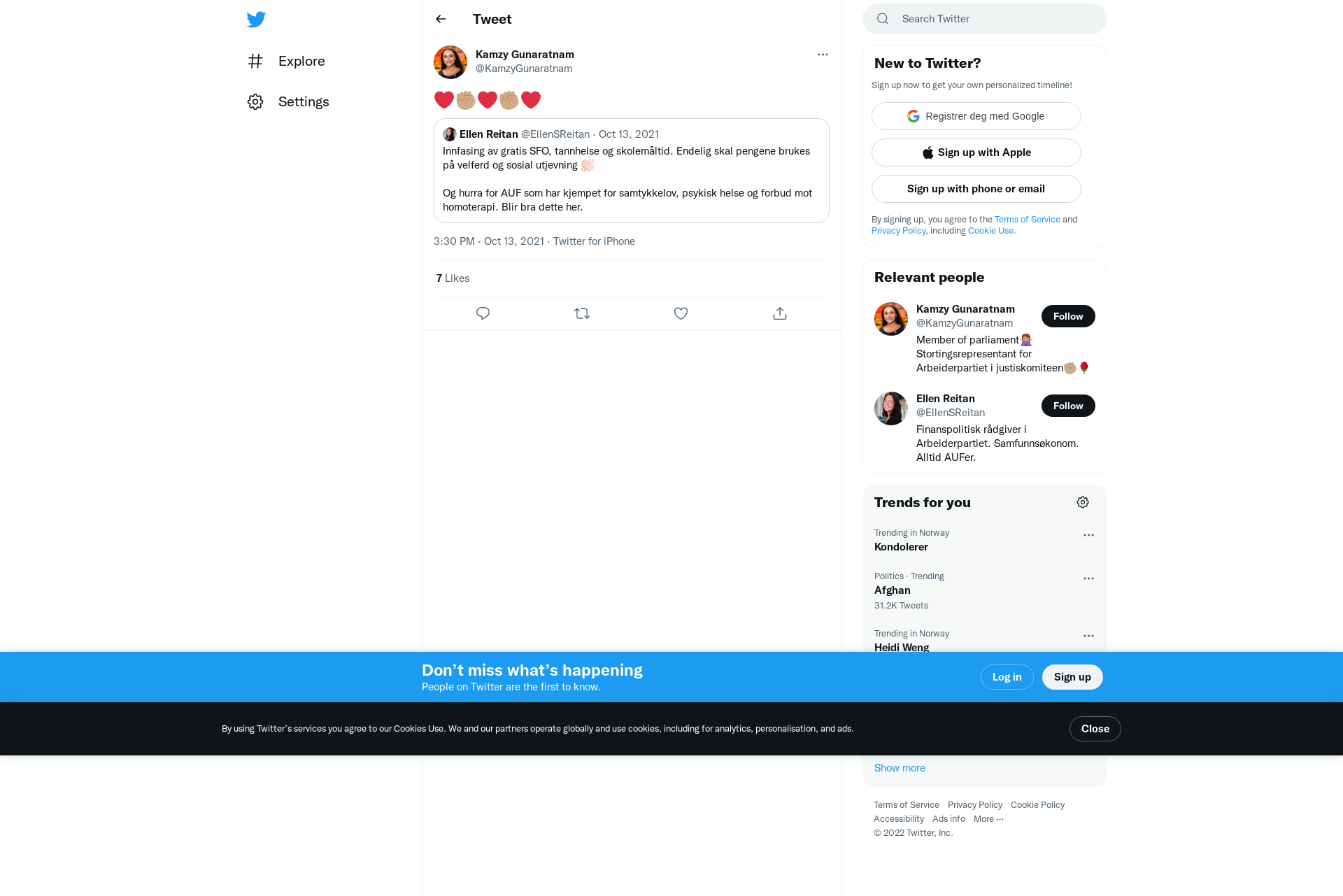Open the reply bubble icon under tweet
1343x896 pixels.
coord(483,313)
